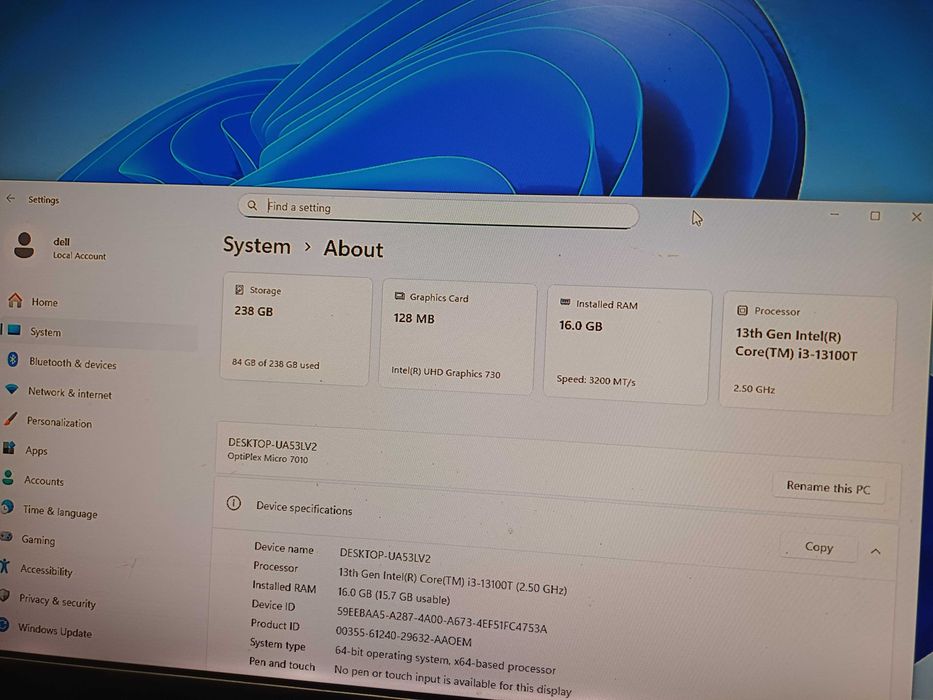Image resolution: width=933 pixels, height=700 pixels.
Task: Click the Processor chip icon
Action: coord(742,310)
